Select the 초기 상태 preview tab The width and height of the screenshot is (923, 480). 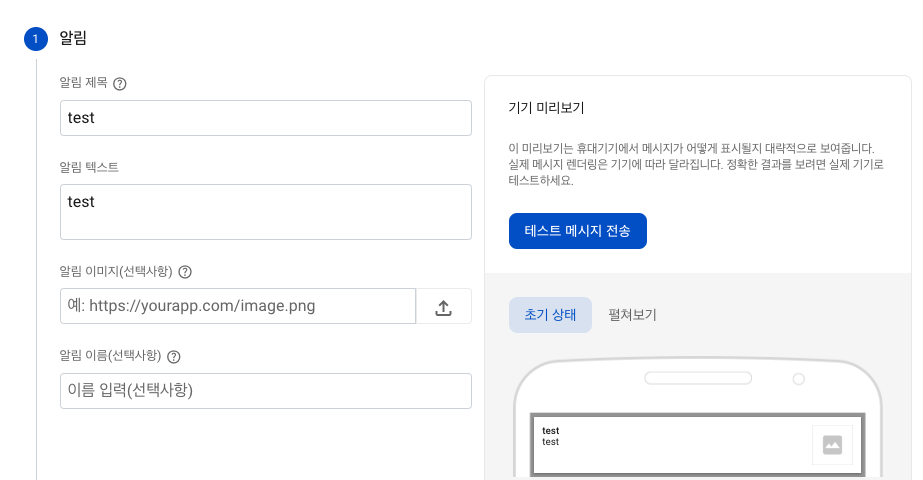(x=550, y=315)
